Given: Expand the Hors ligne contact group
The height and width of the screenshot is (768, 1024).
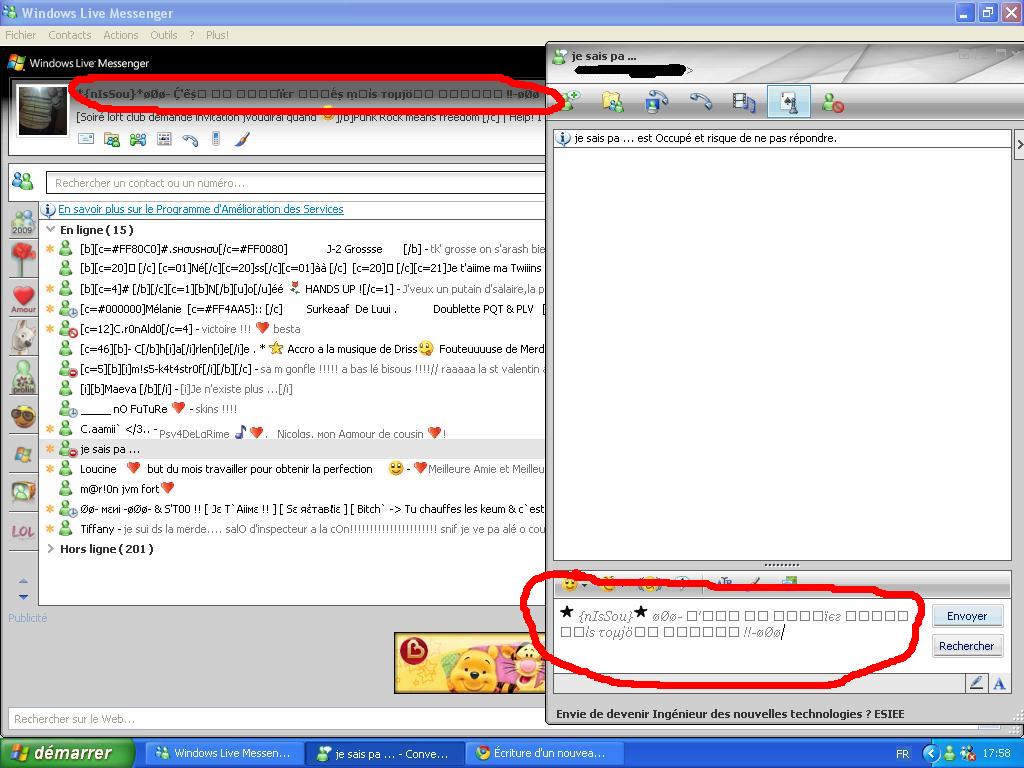Looking at the screenshot, I should [x=51, y=549].
